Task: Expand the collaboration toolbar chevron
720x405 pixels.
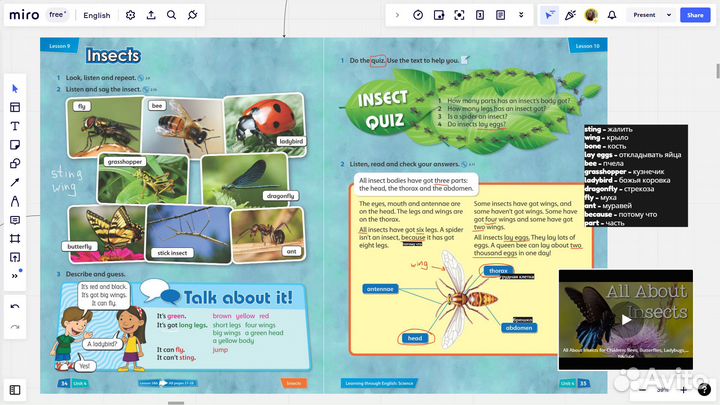Action: 397,15
